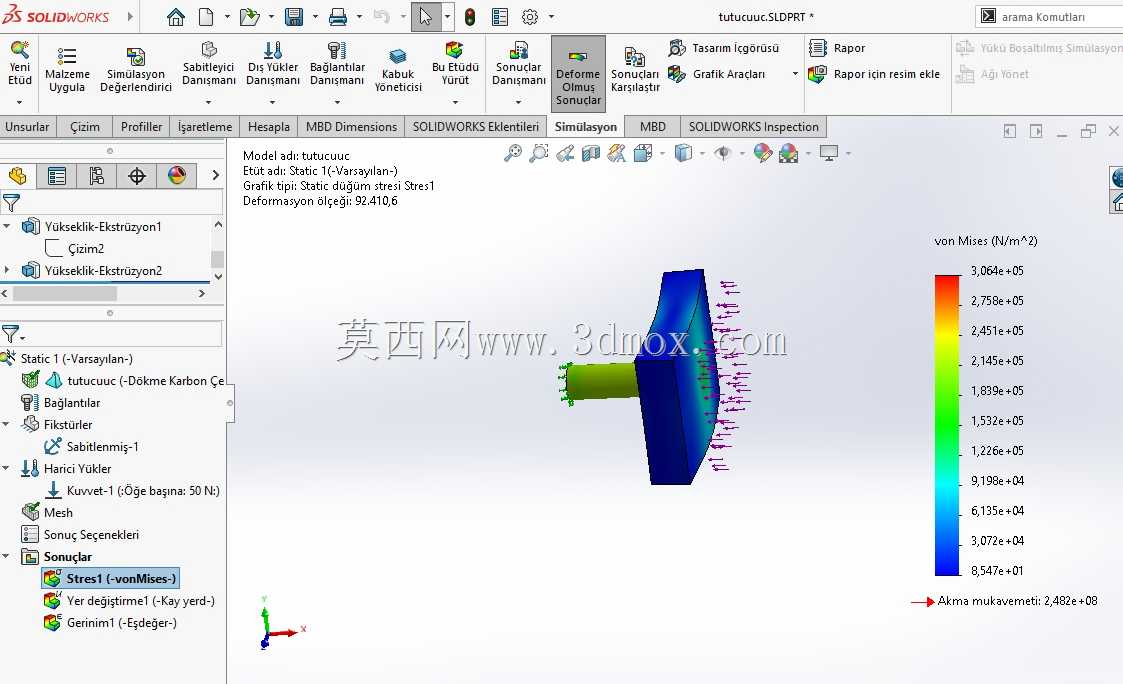Open the DisplayManager color sphere tab

[177, 175]
